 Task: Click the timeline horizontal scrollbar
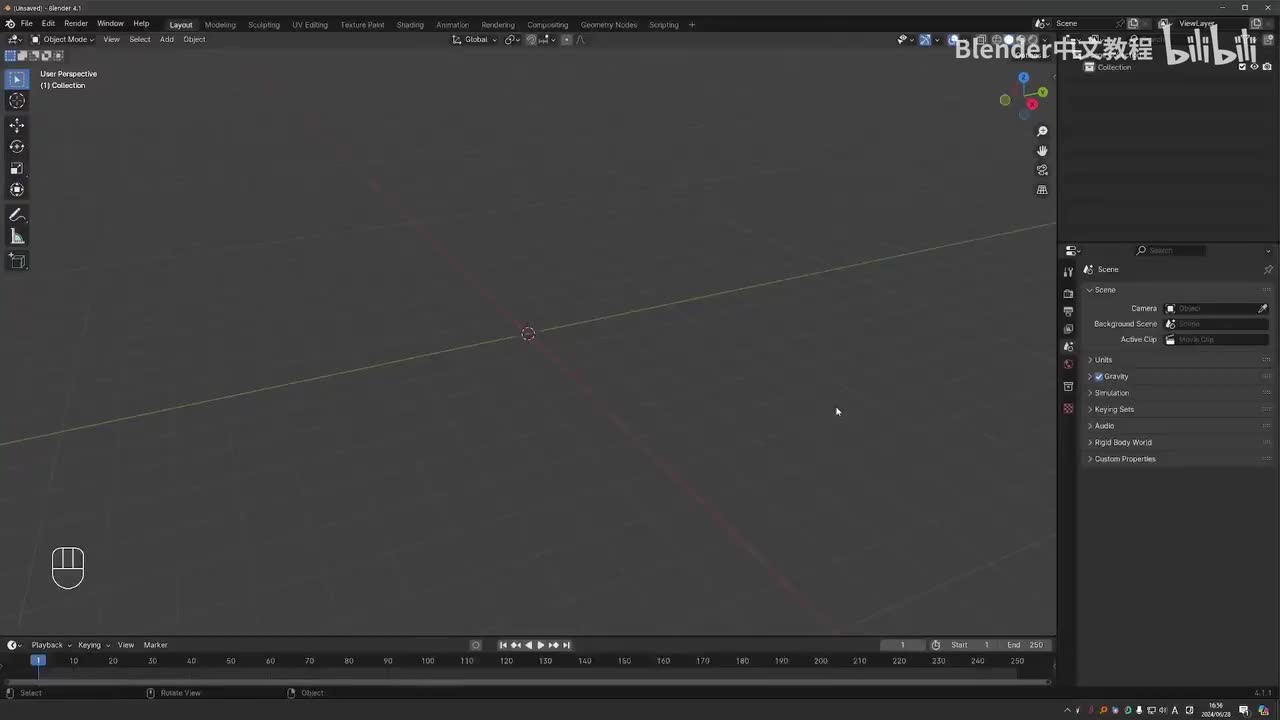click(x=527, y=683)
